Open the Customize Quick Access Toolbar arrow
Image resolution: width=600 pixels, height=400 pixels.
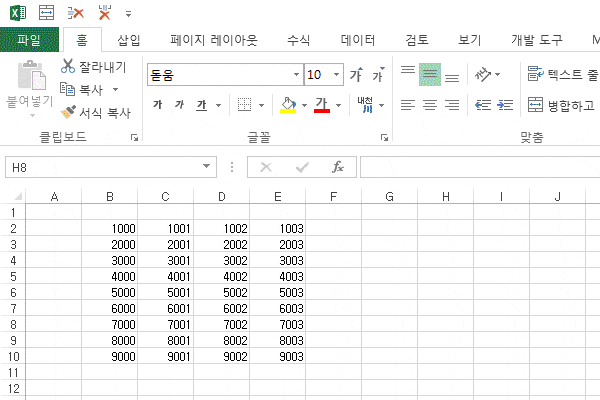129,14
